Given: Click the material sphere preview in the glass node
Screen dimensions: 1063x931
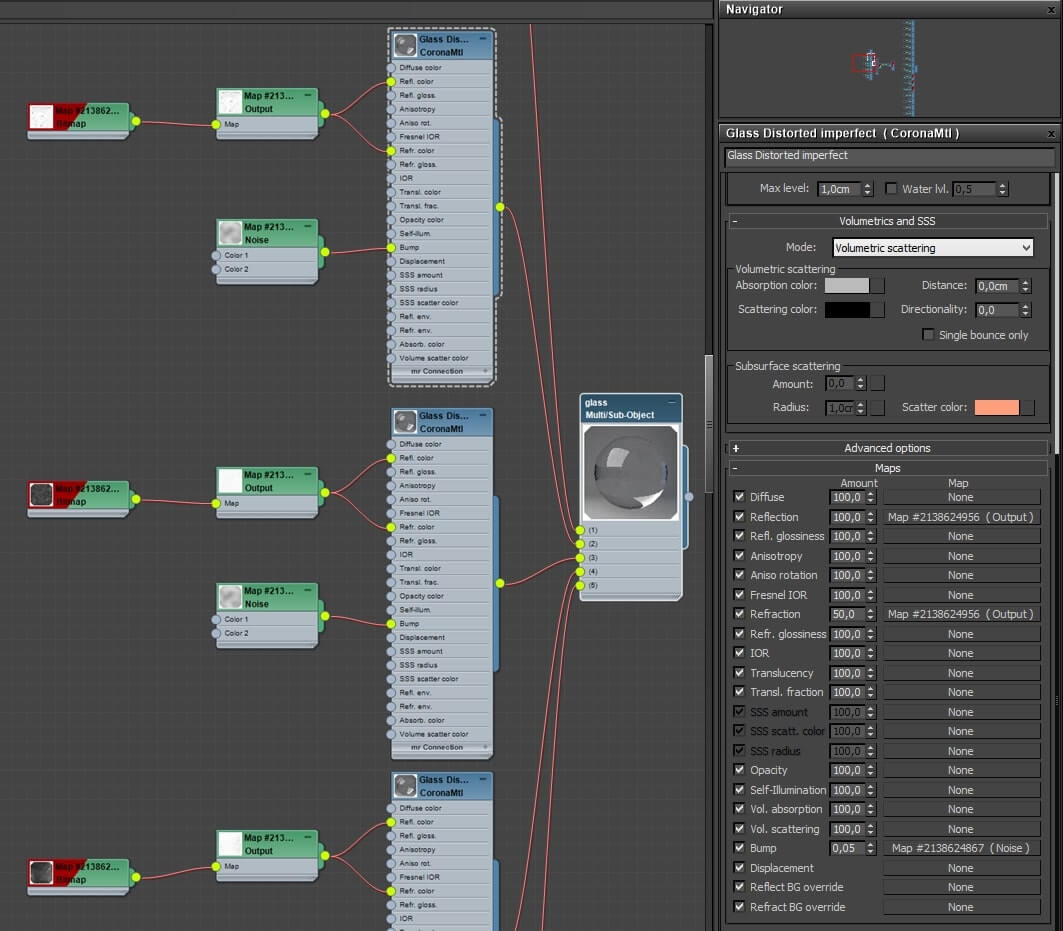Looking at the screenshot, I should point(630,470).
